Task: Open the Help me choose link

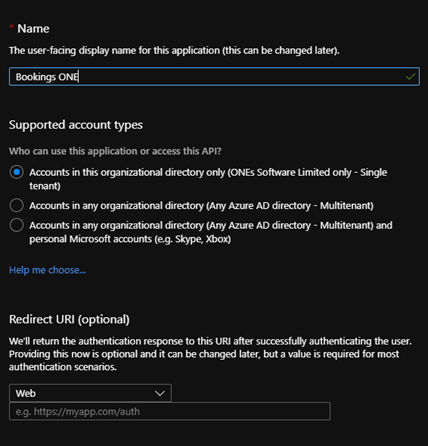Action: pos(47,270)
